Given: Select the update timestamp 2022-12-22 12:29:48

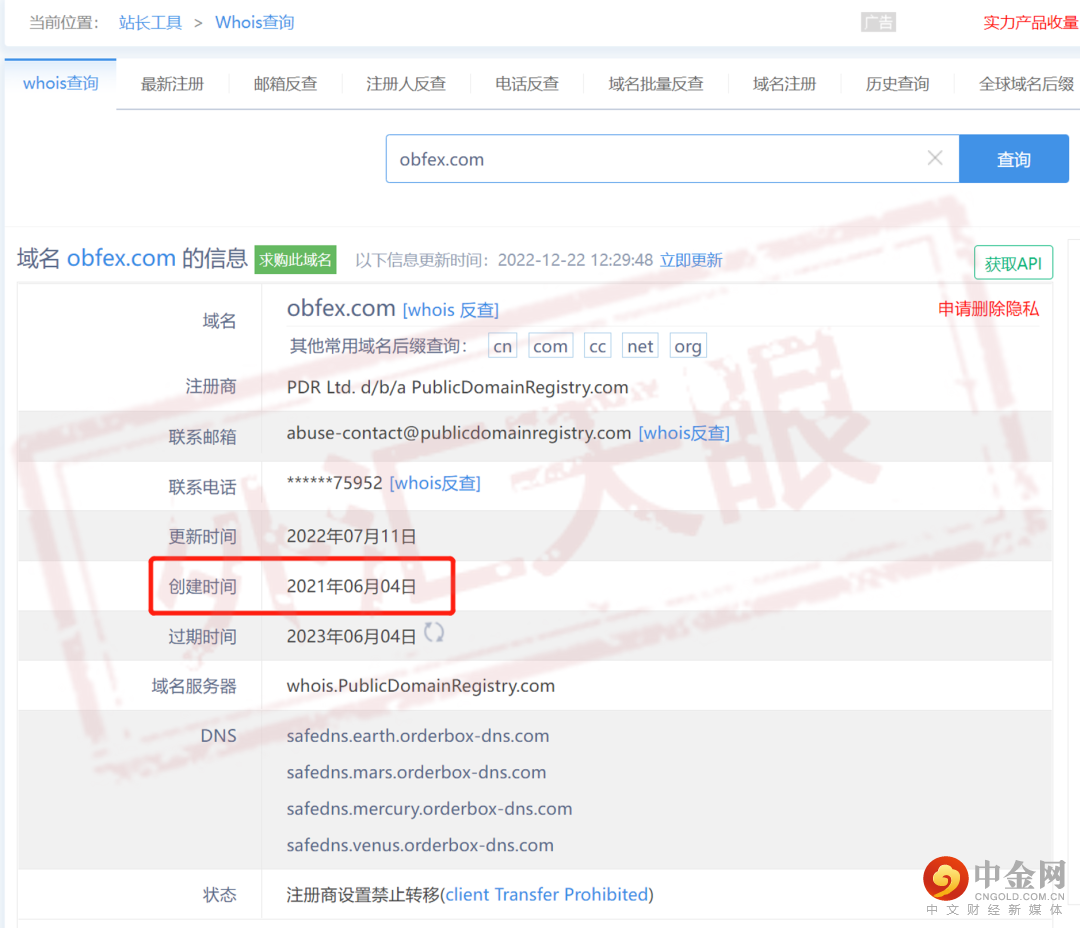Looking at the screenshot, I should (575, 260).
